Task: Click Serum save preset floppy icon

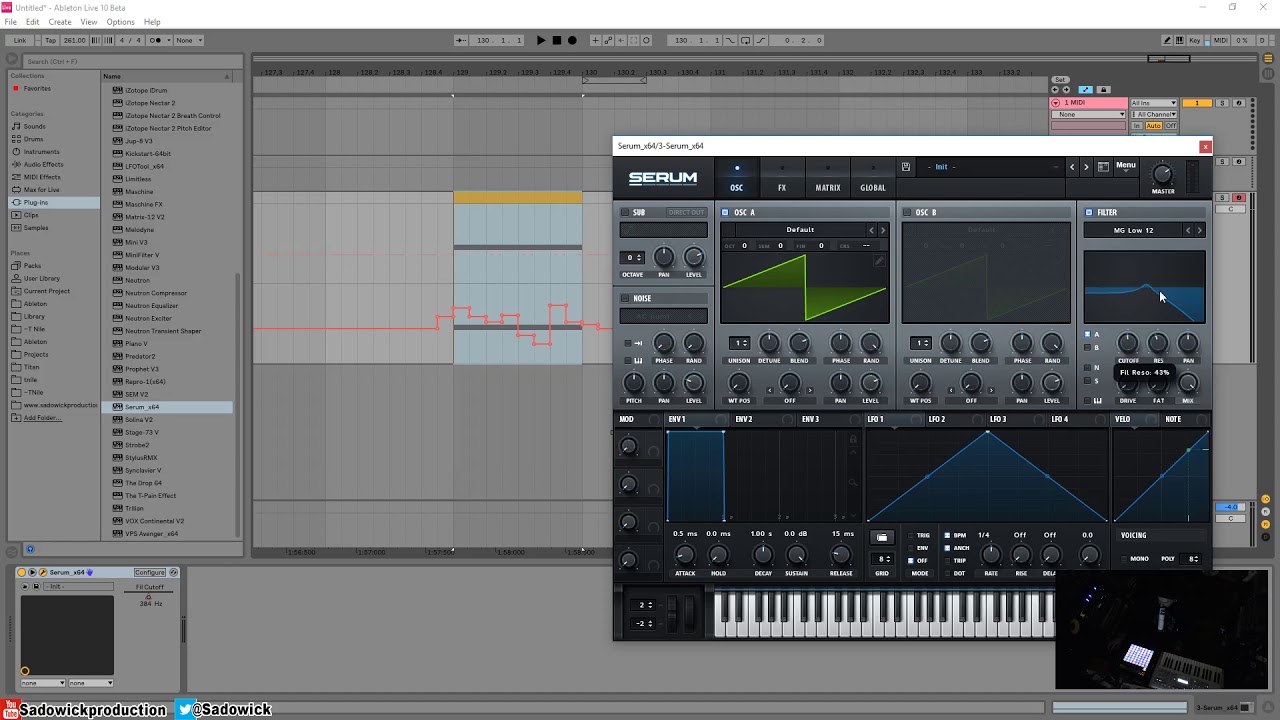Action: pyautogui.click(x=905, y=167)
